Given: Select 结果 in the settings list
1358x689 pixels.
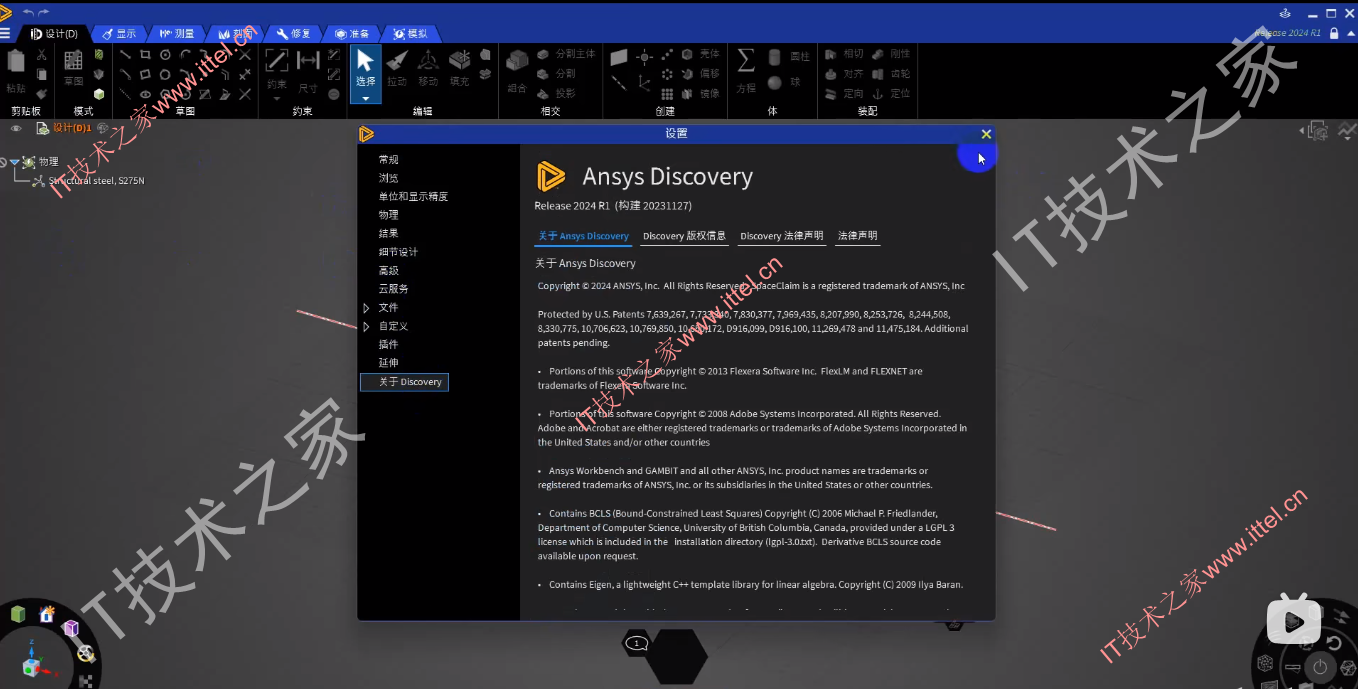Looking at the screenshot, I should coord(388,233).
